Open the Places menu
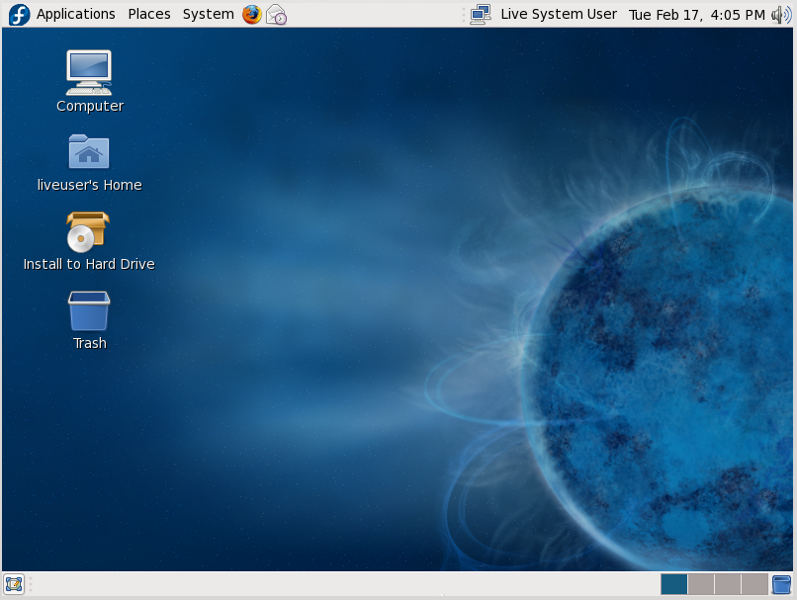 click(149, 14)
